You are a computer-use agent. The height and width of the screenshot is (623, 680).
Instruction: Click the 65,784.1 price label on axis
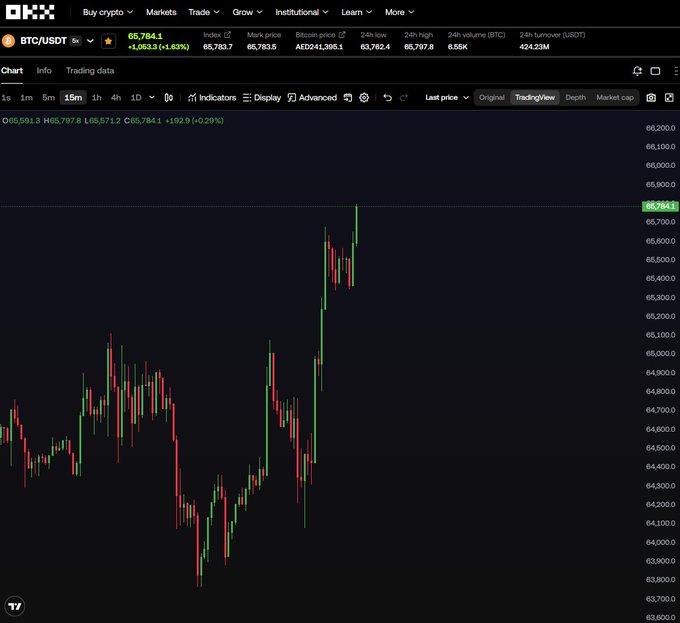660,206
